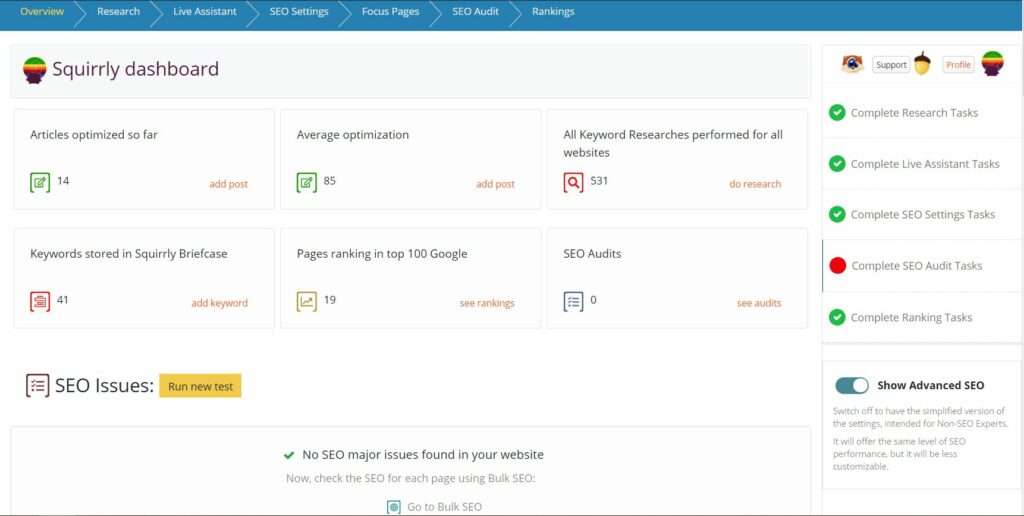Toggle the Show Advanced SEO switch
Viewport: 1024px width, 516px height.
coord(852,385)
